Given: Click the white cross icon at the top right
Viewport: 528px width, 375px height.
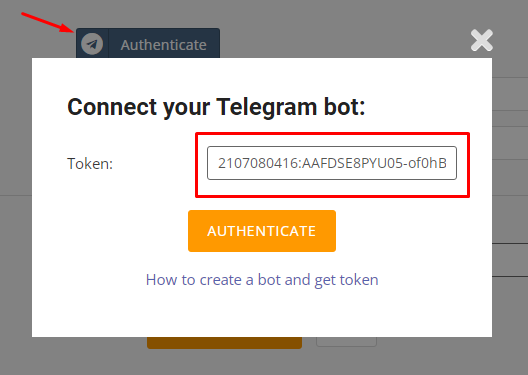Looking at the screenshot, I should pyautogui.click(x=482, y=40).
